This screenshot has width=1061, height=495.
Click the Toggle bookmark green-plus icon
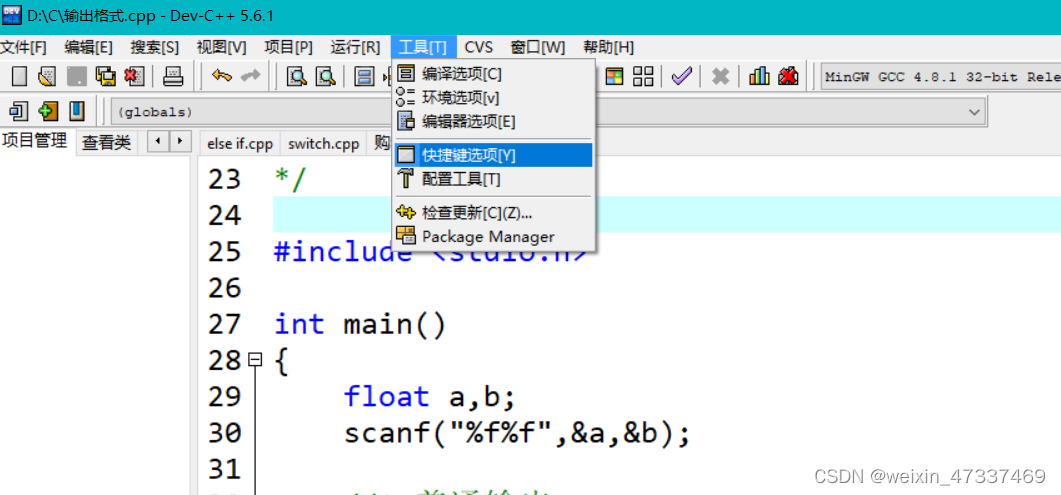click(47, 110)
